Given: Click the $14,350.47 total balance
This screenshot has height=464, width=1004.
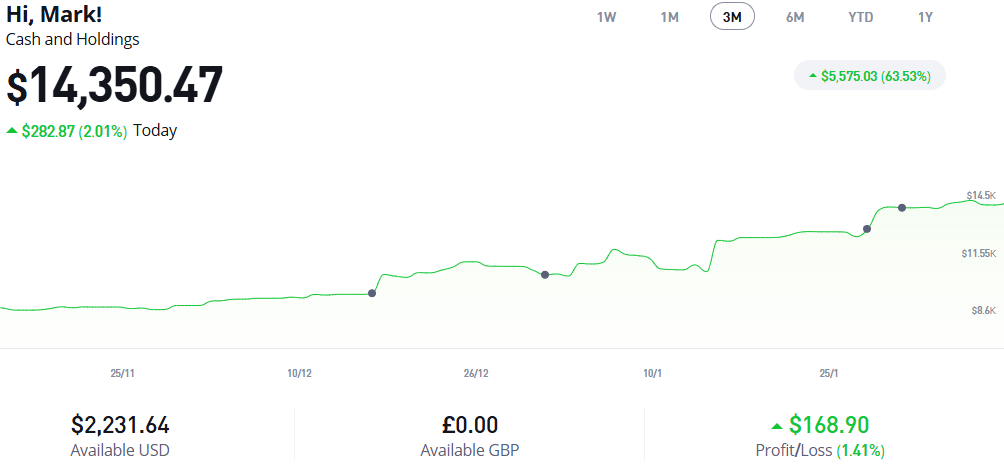Looking at the screenshot, I should pos(115,86).
